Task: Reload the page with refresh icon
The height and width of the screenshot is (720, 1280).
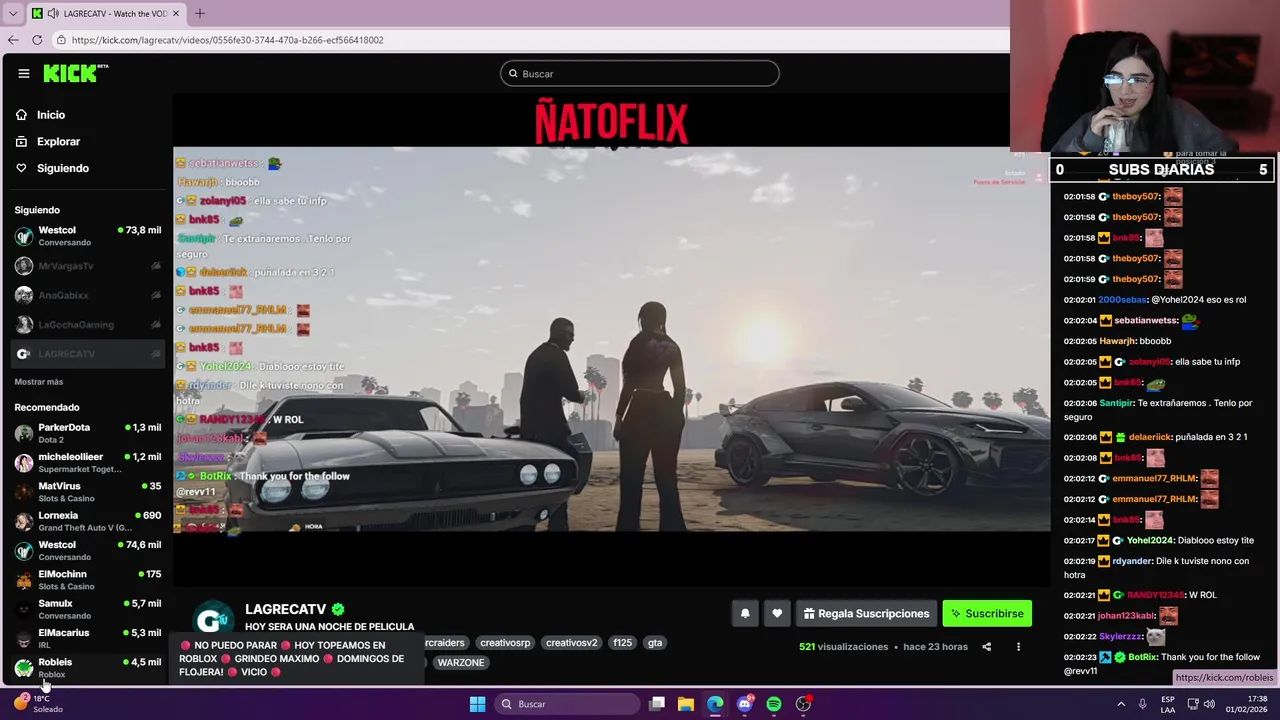Action: coord(37,40)
